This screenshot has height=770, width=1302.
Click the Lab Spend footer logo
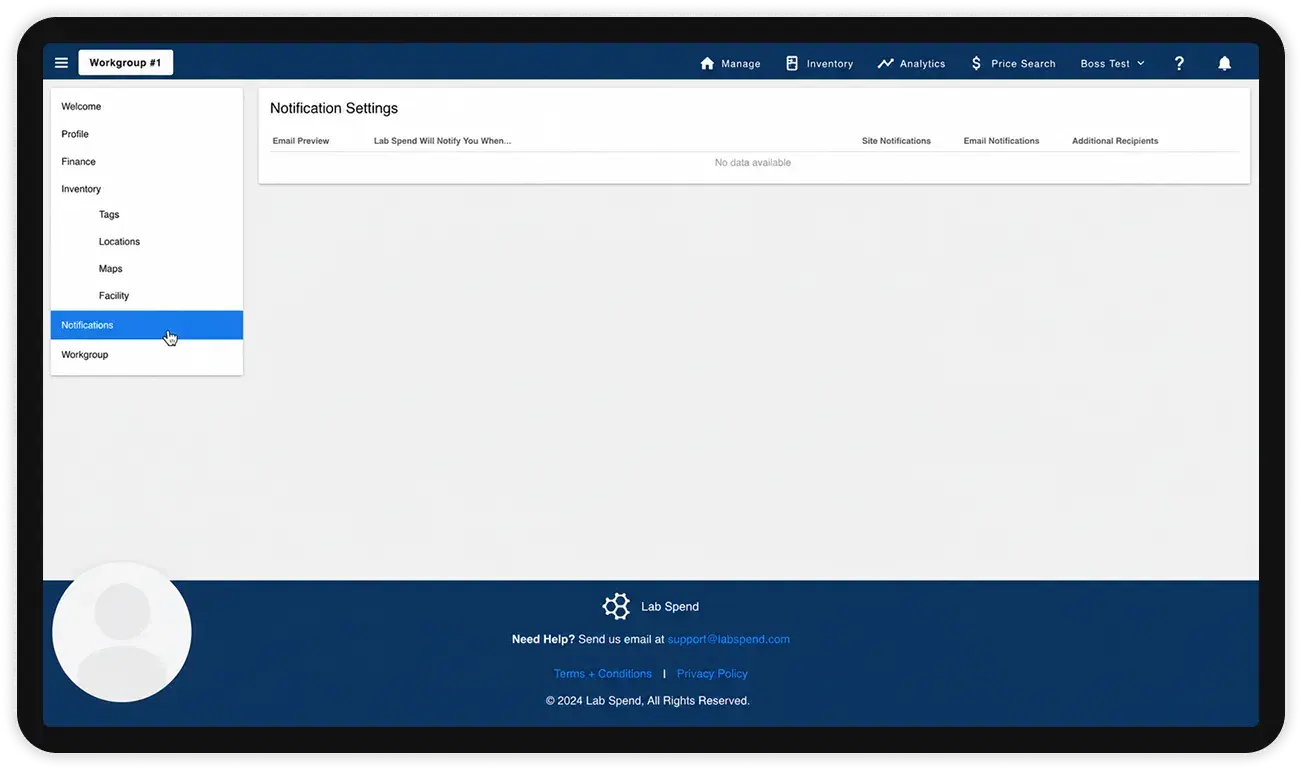[616, 606]
